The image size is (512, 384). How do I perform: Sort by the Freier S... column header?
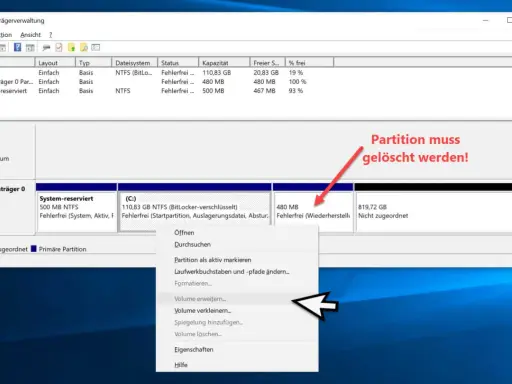click(x=268, y=63)
